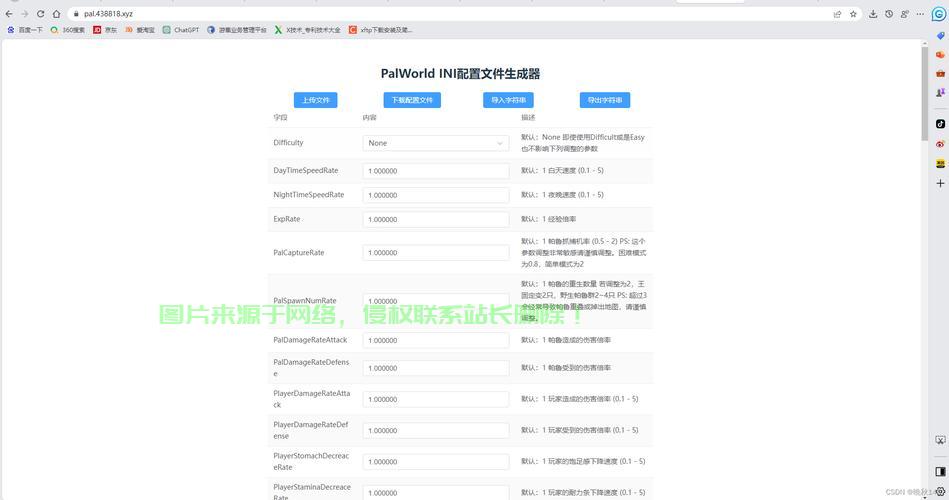
Task: Focus the PalDamageRateDefense value field
Action: [436, 368]
